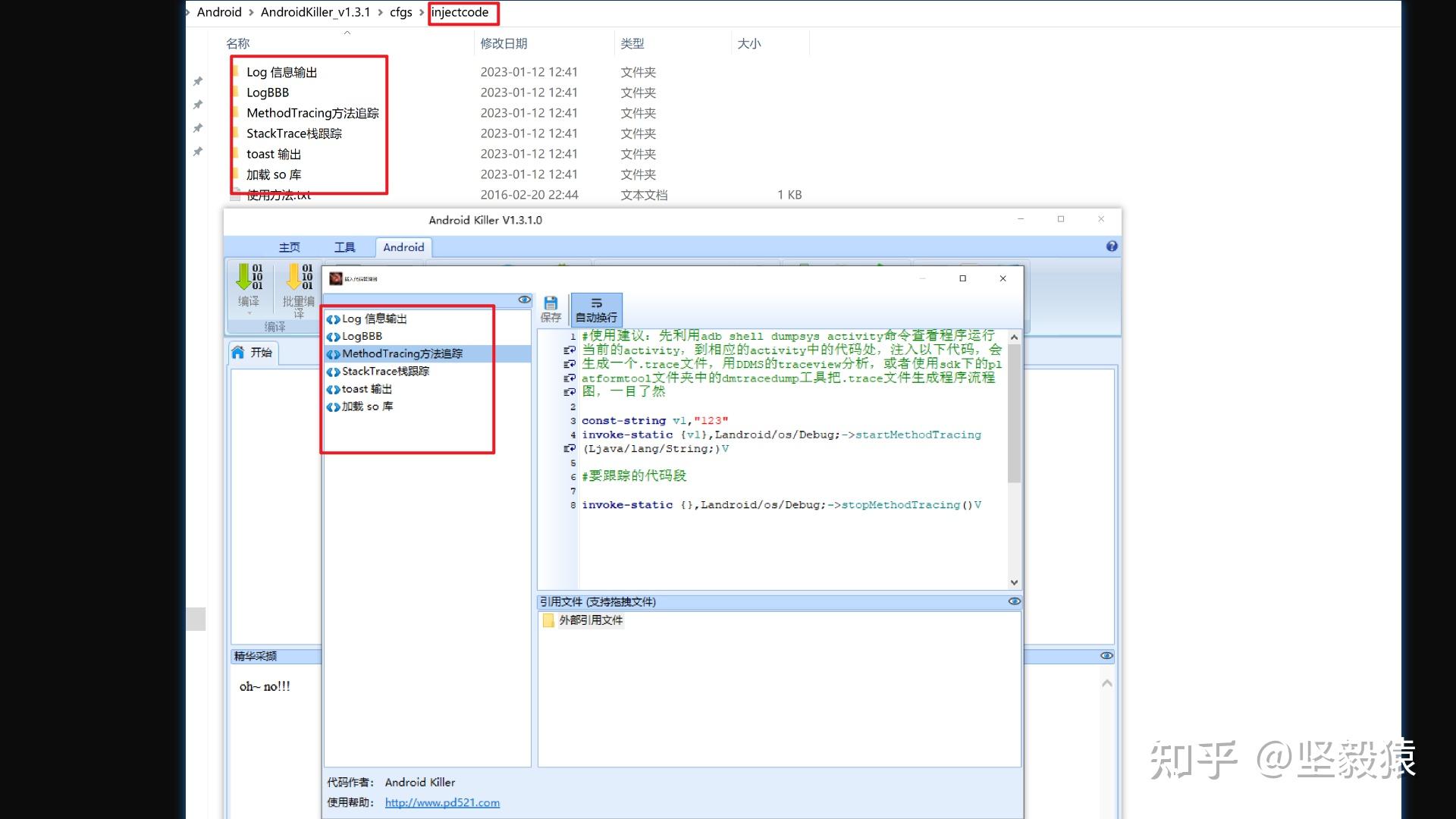Click the Save (保存) icon in code editor

pyautogui.click(x=551, y=309)
